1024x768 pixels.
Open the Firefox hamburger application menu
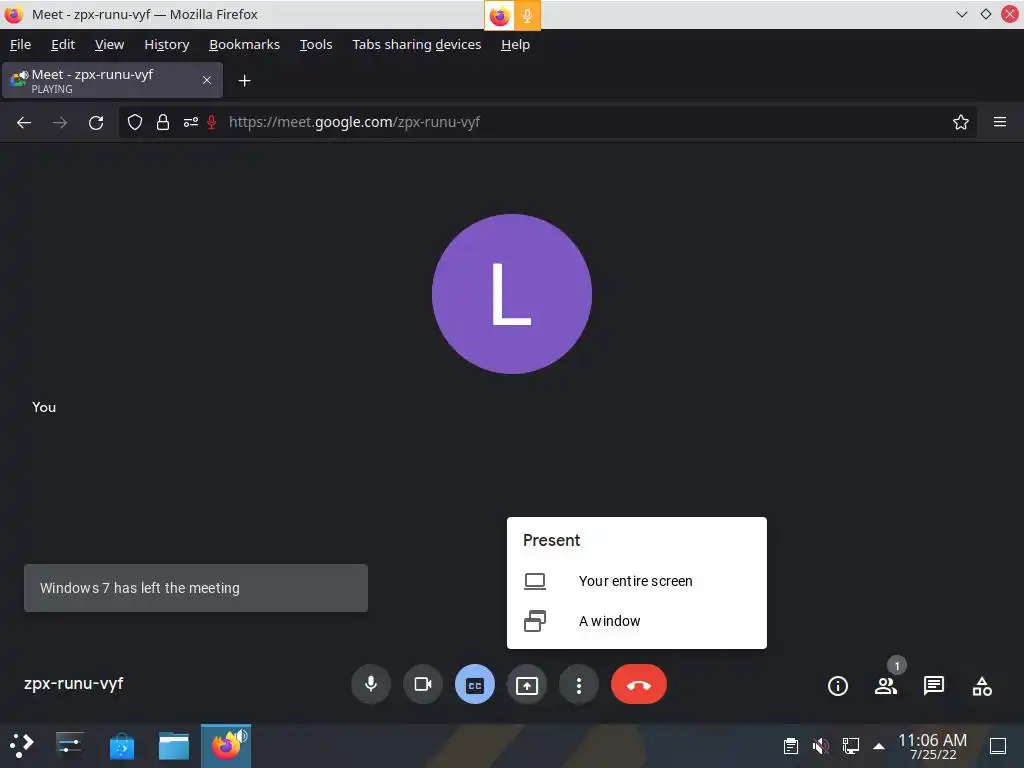click(1000, 122)
